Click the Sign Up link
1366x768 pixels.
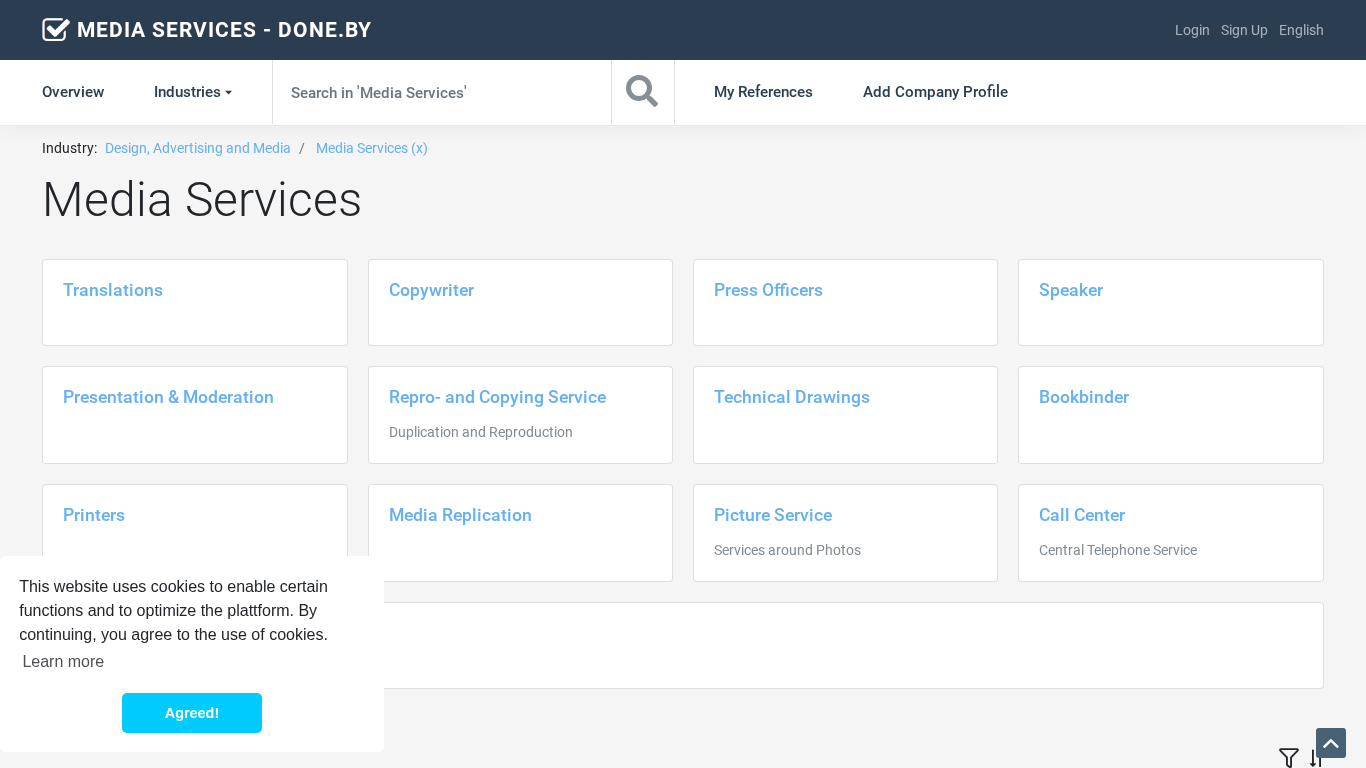tap(1244, 30)
